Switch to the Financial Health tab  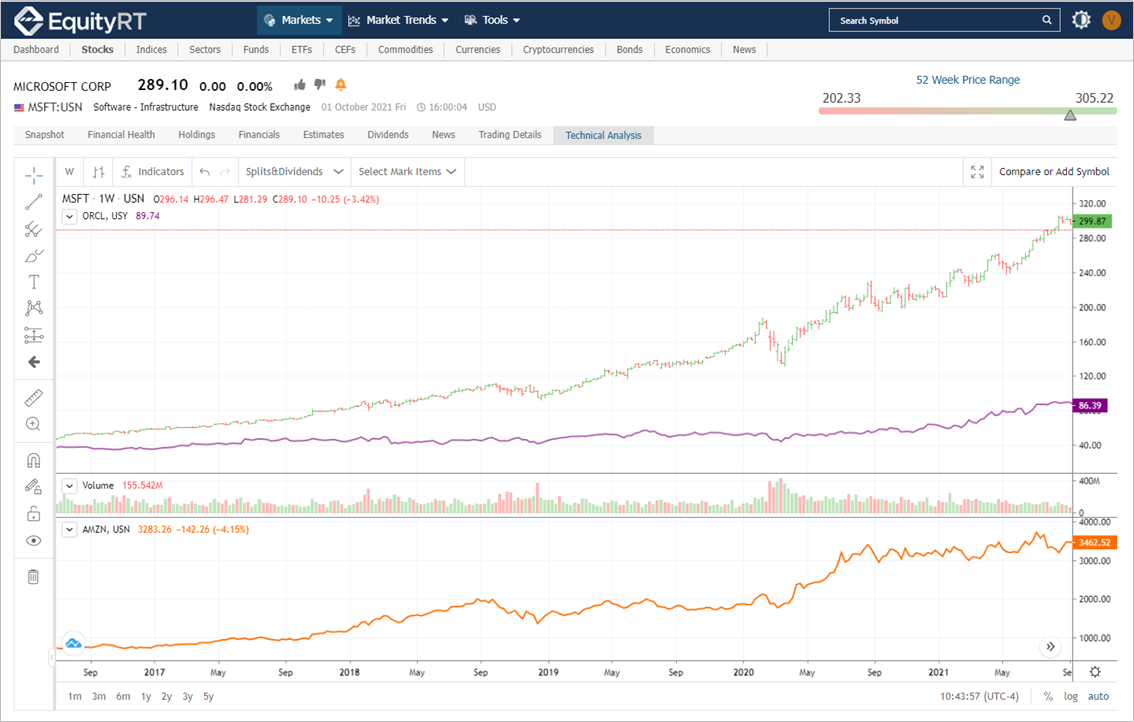tap(121, 135)
